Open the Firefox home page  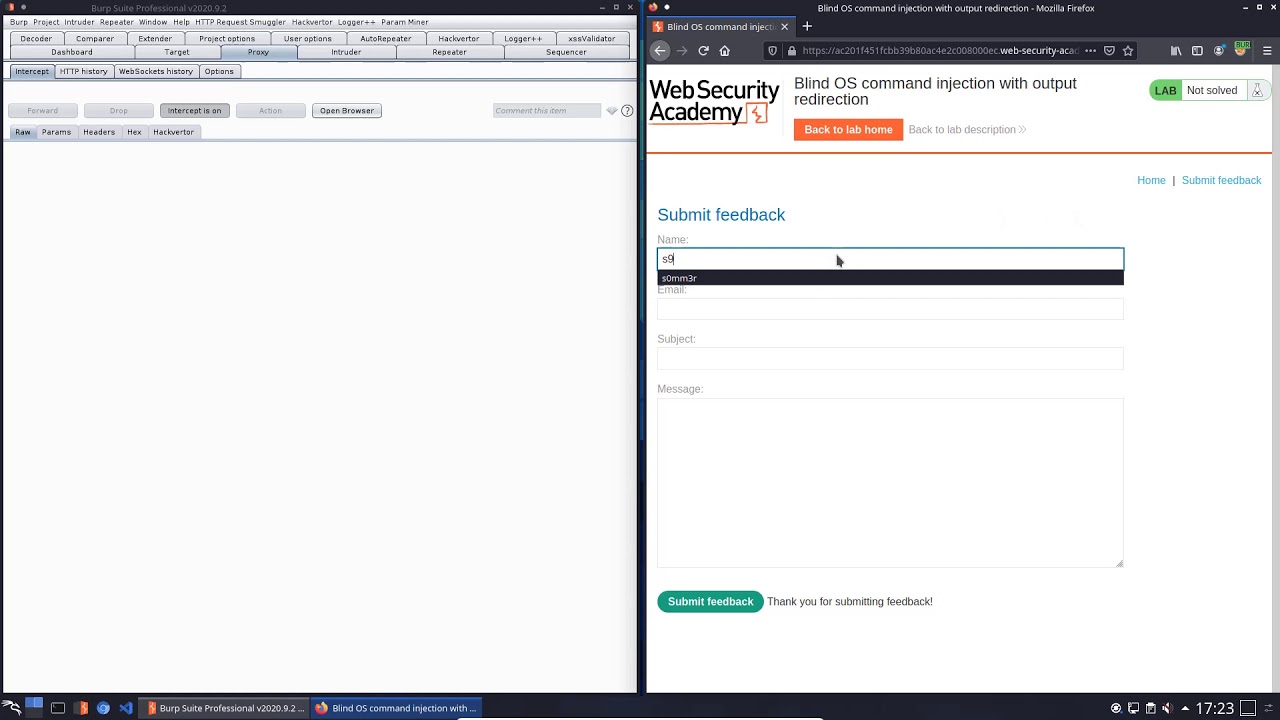[725, 51]
